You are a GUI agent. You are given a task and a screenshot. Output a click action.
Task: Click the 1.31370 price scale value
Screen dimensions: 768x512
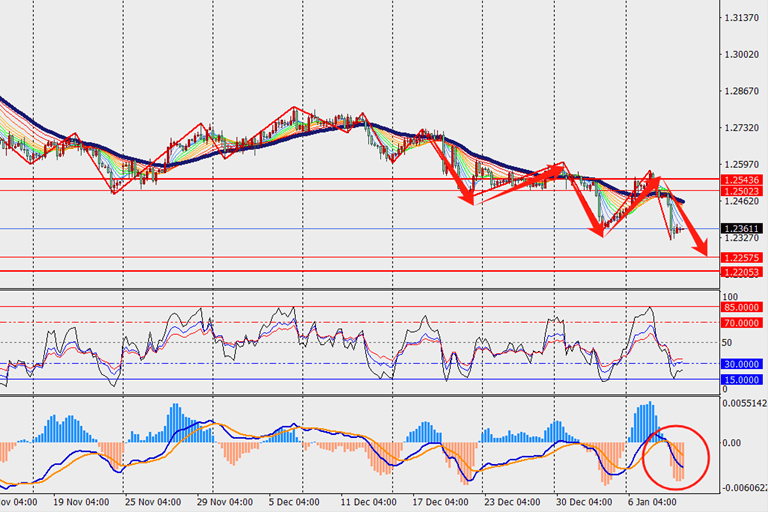[x=742, y=18]
